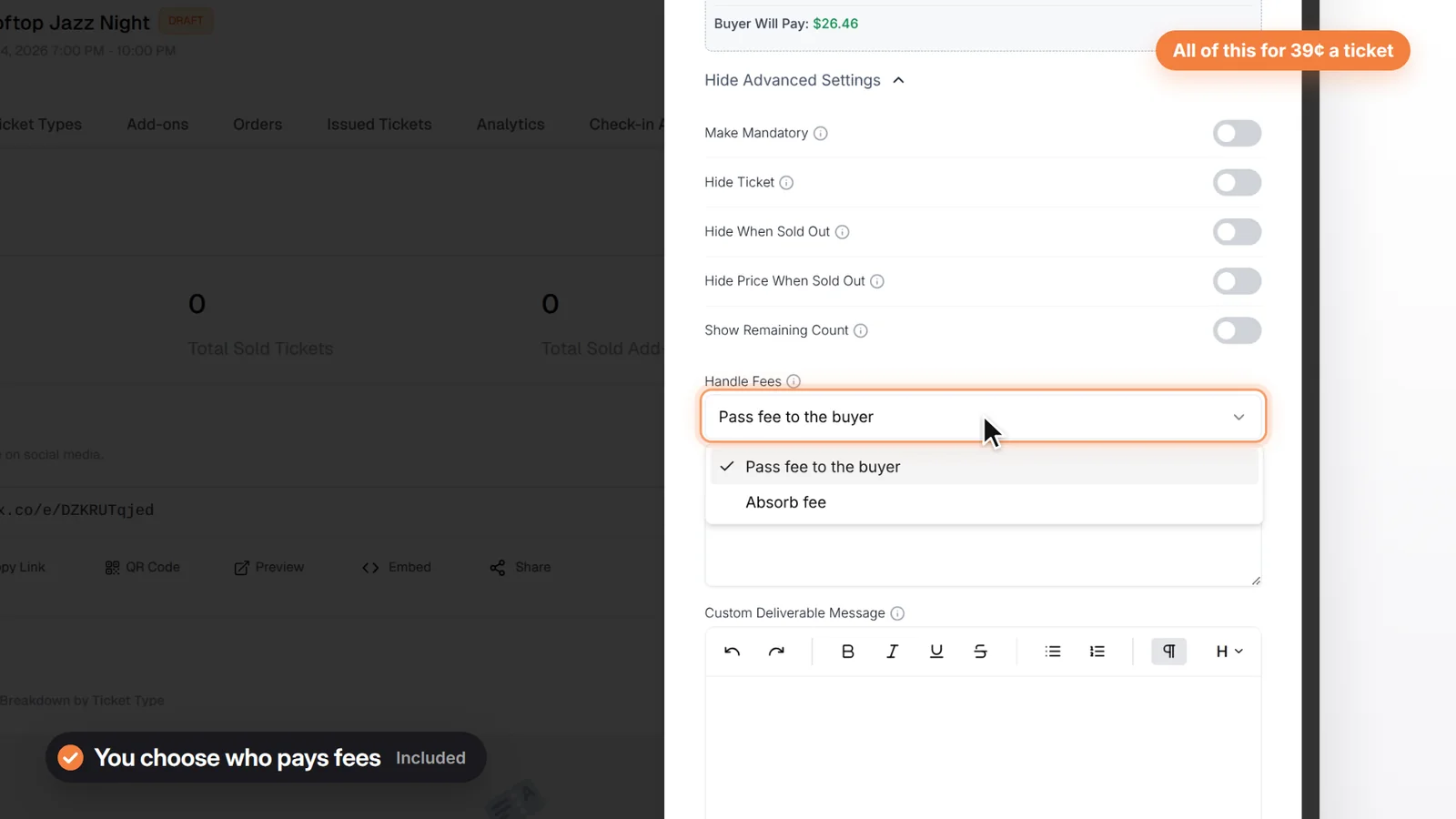The image size is (1456, 819).
Task: Click the 39¢ a ticket banner
Action: [x=1283, y=51]
